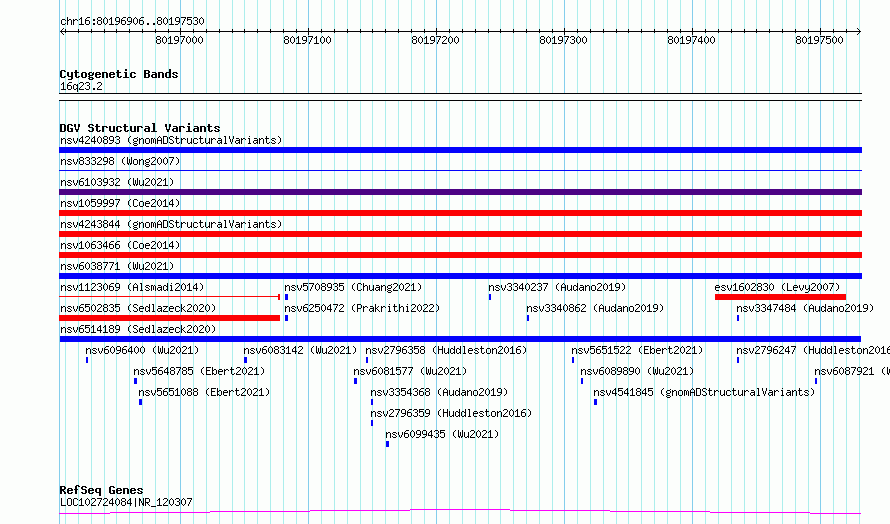Open variant nsv833298 (Wong2007) label
Screen dimensions: 890x524
point(120,161)
